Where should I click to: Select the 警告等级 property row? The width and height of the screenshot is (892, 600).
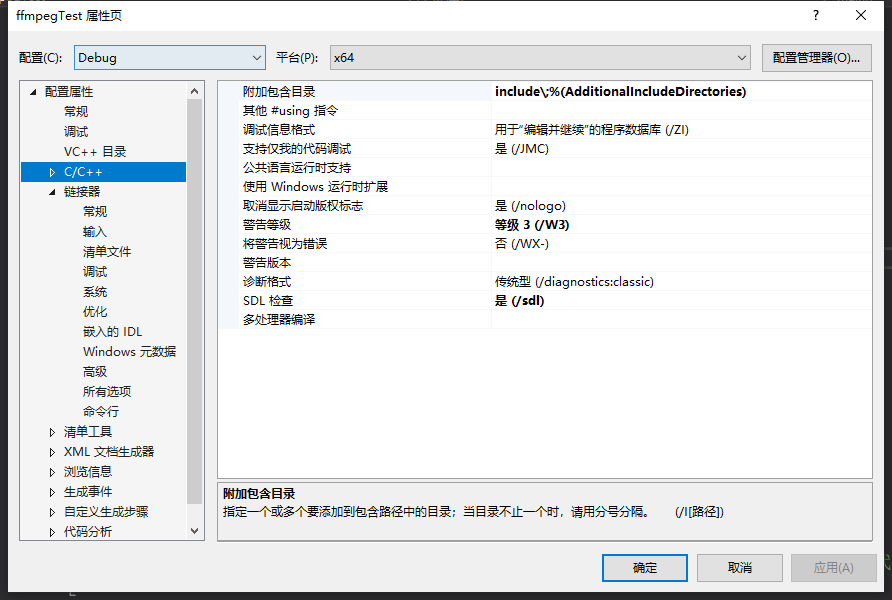click(545, 225)
